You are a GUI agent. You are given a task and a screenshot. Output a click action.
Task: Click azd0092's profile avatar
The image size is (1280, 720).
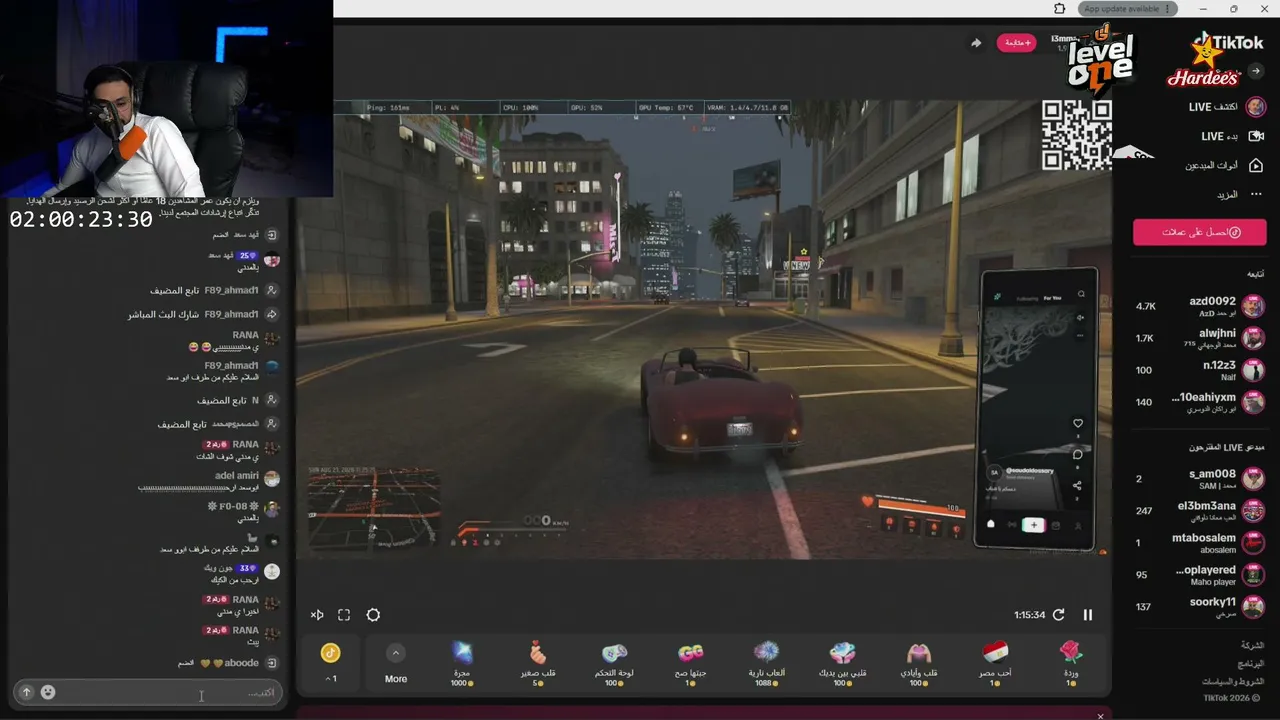pyautogui.click(x=1253, y=306)
